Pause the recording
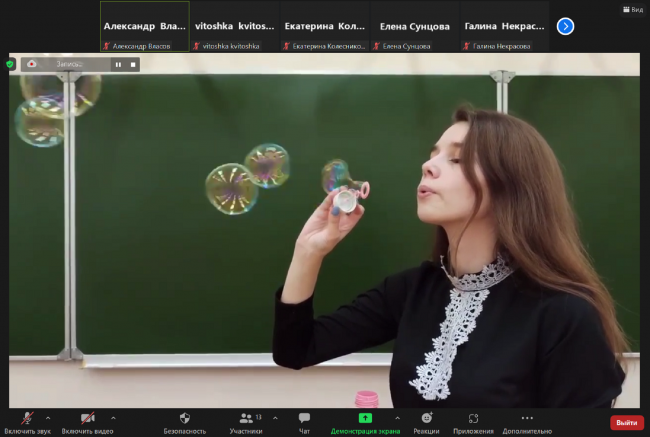This screenshot has width=650, height=437. point(119,65)
